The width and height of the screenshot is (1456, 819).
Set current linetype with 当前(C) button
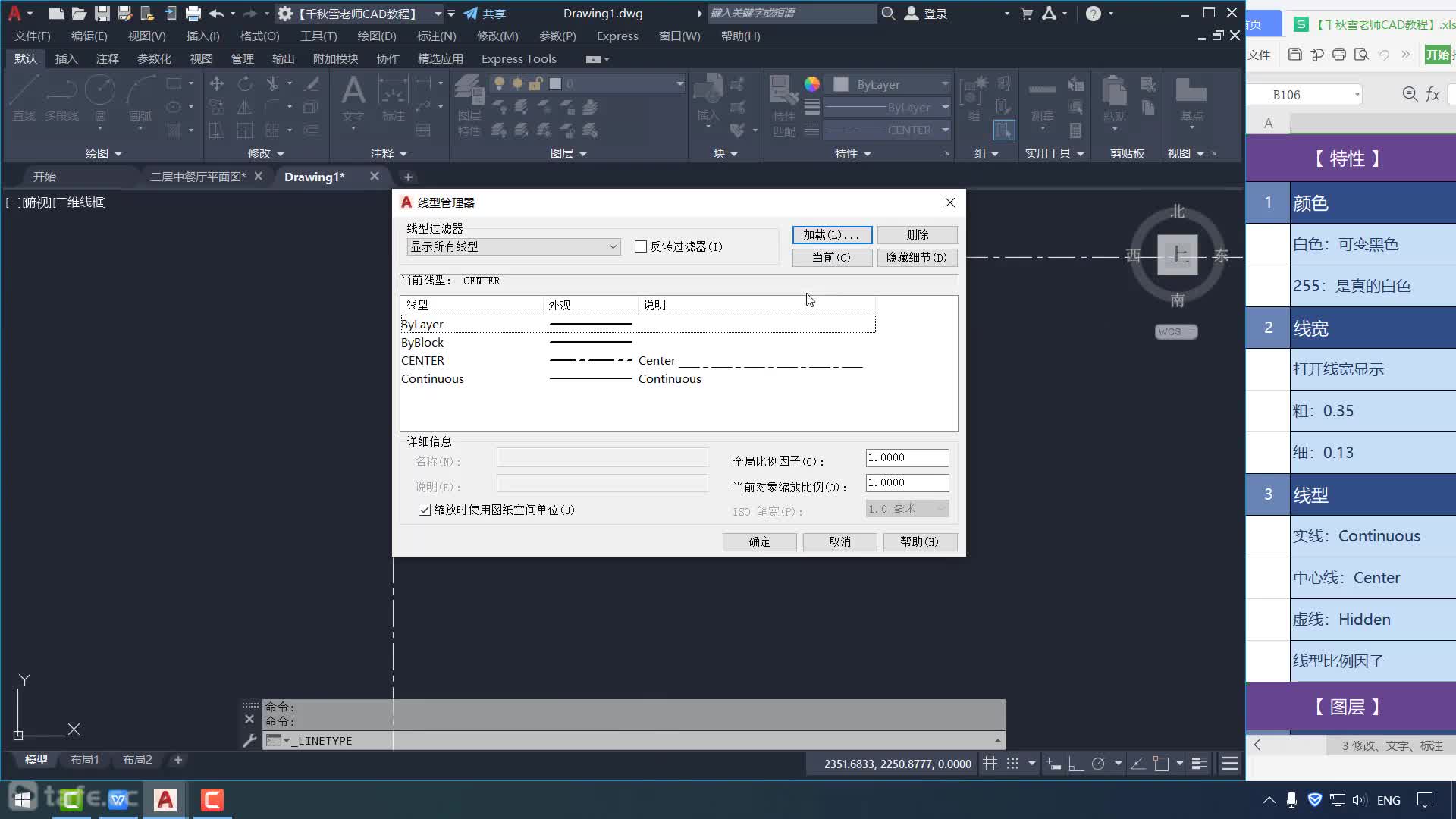pos(832,258)
